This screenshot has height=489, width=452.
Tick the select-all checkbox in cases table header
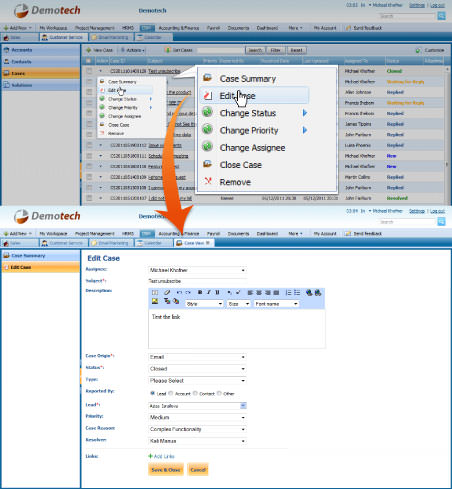coord(88,61)
